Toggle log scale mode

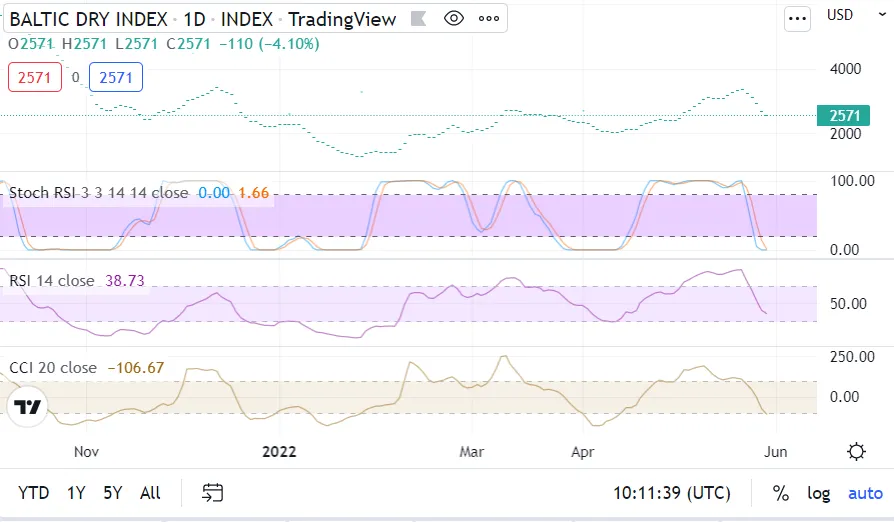pos(819,493)
